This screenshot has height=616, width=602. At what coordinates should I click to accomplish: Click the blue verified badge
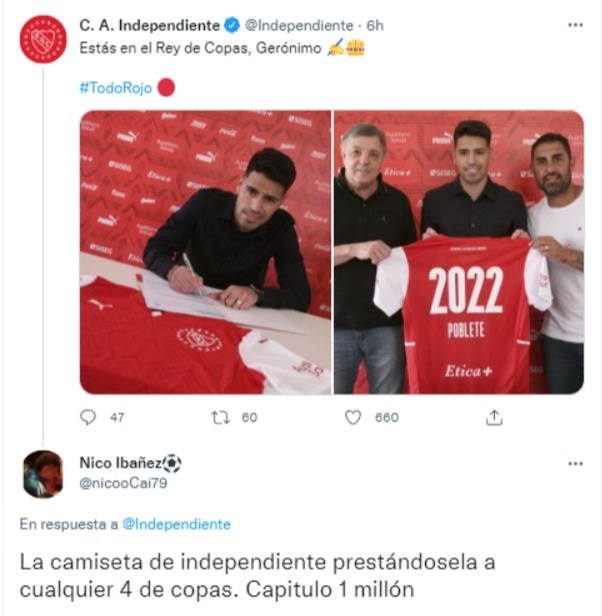tap(232, 26)
